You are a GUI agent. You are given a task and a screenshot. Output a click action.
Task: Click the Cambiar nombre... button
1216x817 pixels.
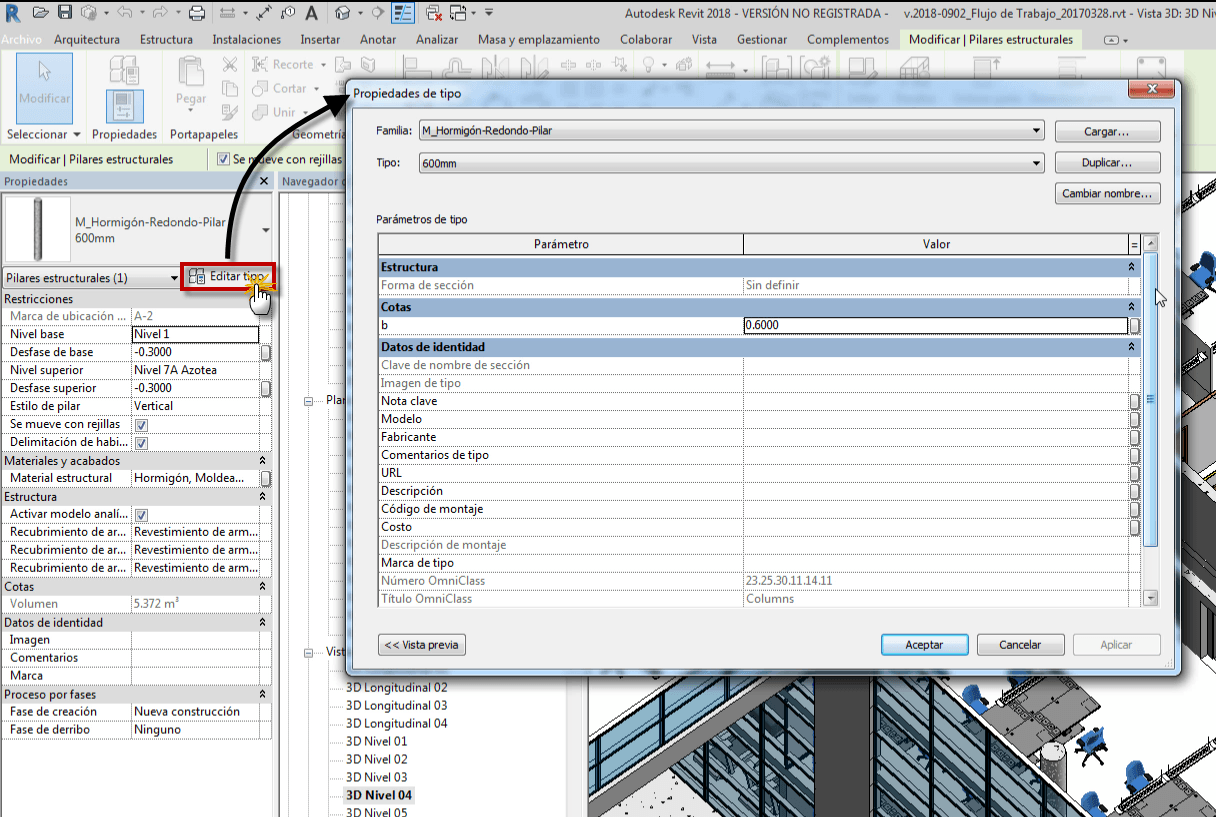[x=1107, y=194]
